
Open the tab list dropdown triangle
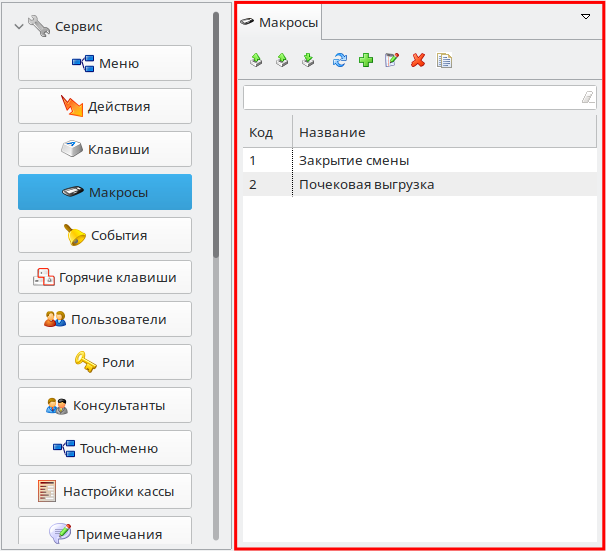pyautogui.click(x=586, y=17)
